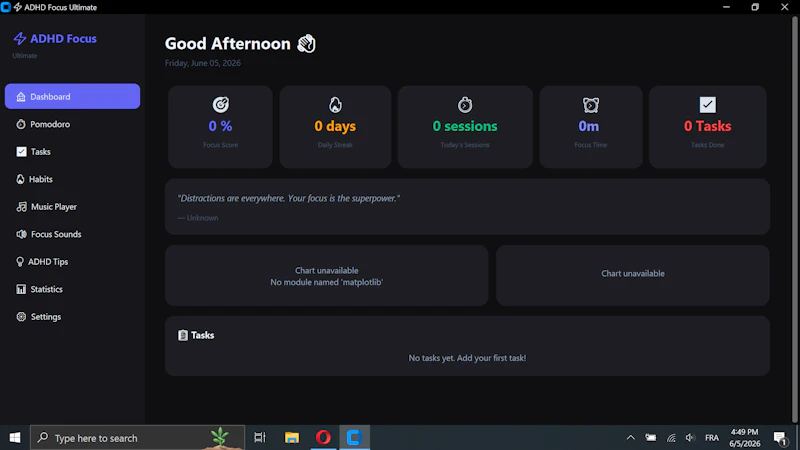Viewport: 800px width, 450px height.
Task: Click the Tasks checkbox icon in sidebar
Action: 21,152
